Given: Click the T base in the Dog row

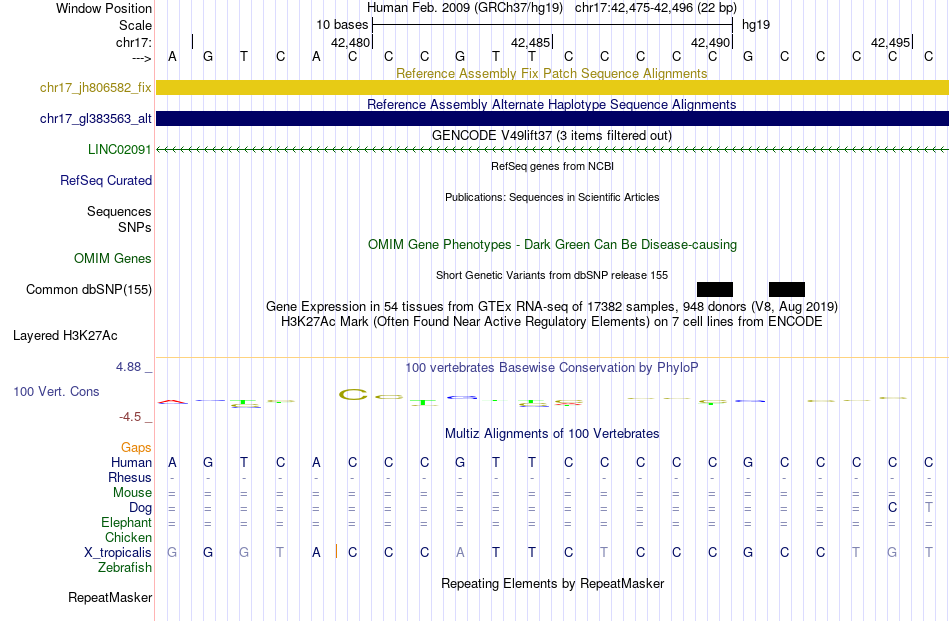Looking at the screenshot, I should pos(929,507).
